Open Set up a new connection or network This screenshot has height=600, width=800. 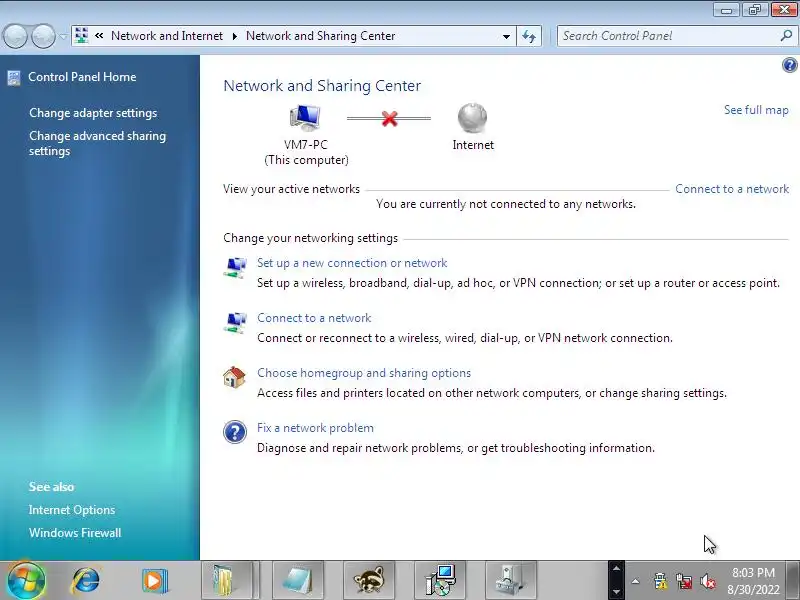coord(352,263)
